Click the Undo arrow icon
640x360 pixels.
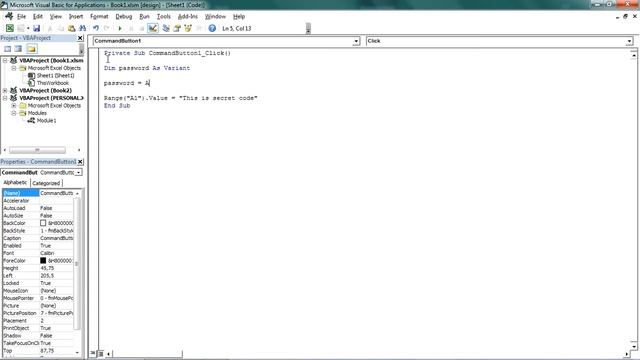pos(96,28)
